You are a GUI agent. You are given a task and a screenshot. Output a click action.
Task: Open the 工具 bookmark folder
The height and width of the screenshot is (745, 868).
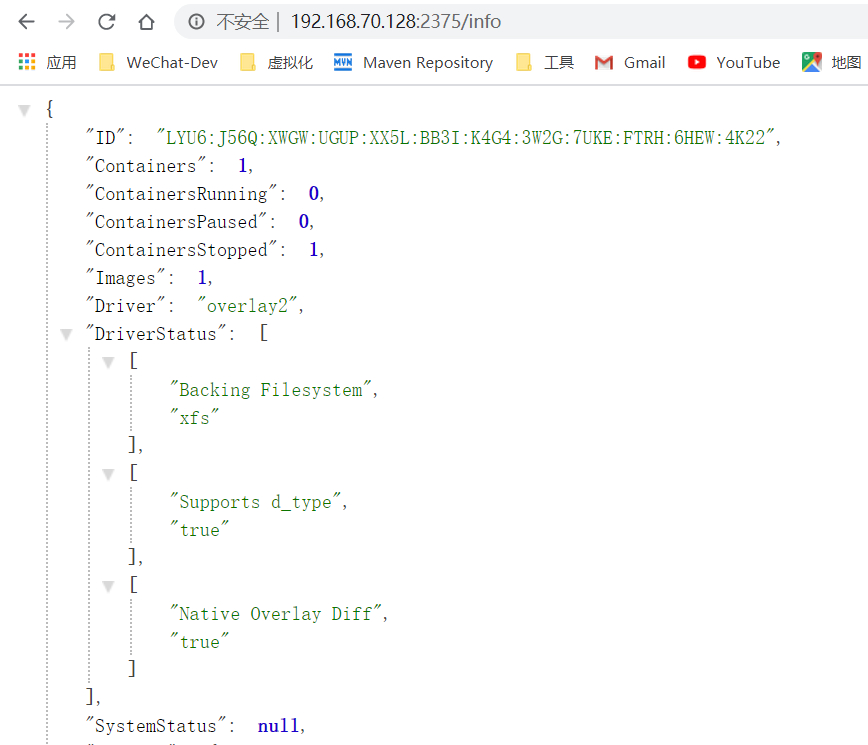tap(545, 62)
